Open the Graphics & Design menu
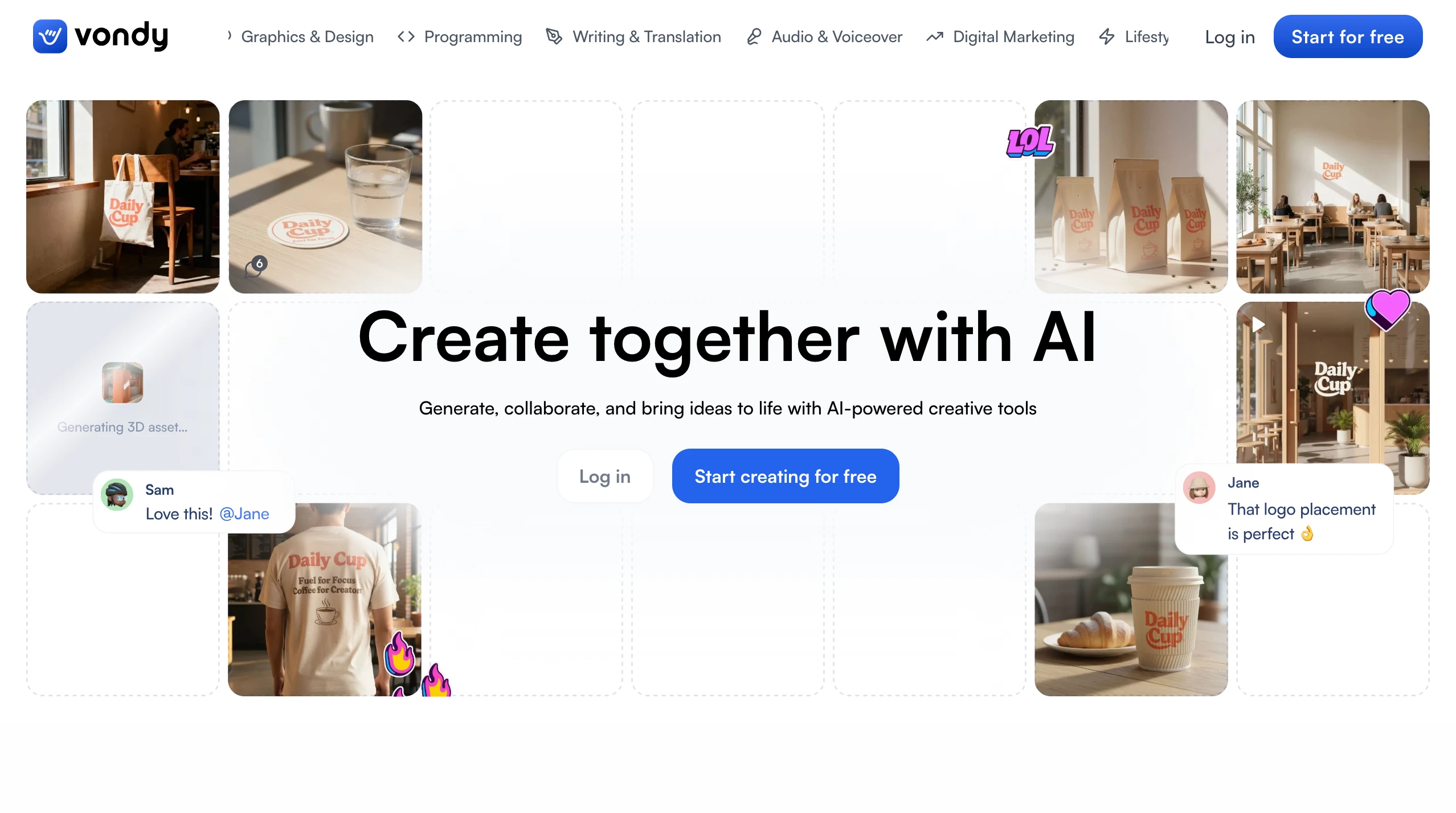The height and width of the screenshot is (813, 1456). tap(307, 37)
